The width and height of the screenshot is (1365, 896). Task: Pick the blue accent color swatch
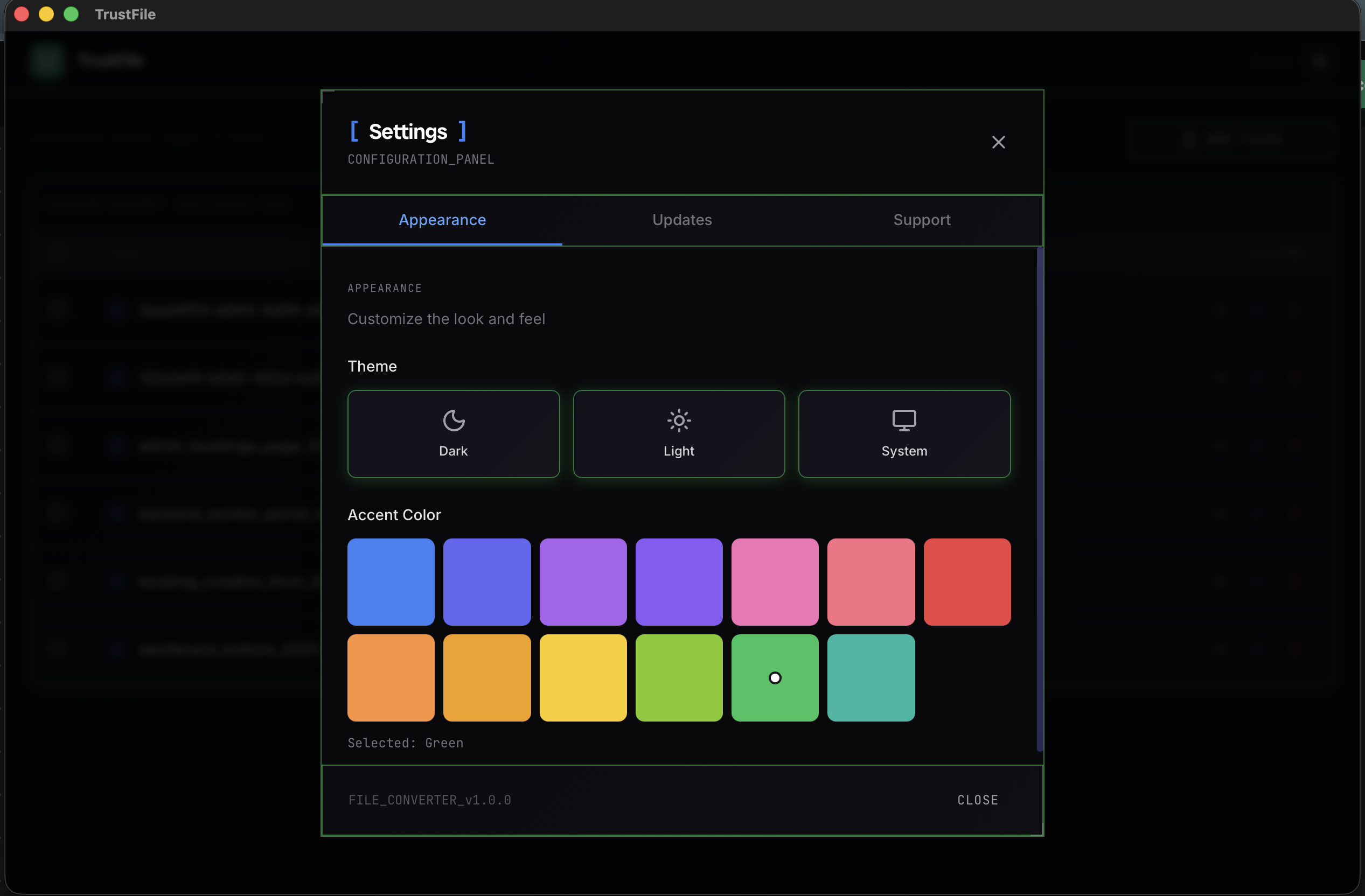click(x=391, y=582)
